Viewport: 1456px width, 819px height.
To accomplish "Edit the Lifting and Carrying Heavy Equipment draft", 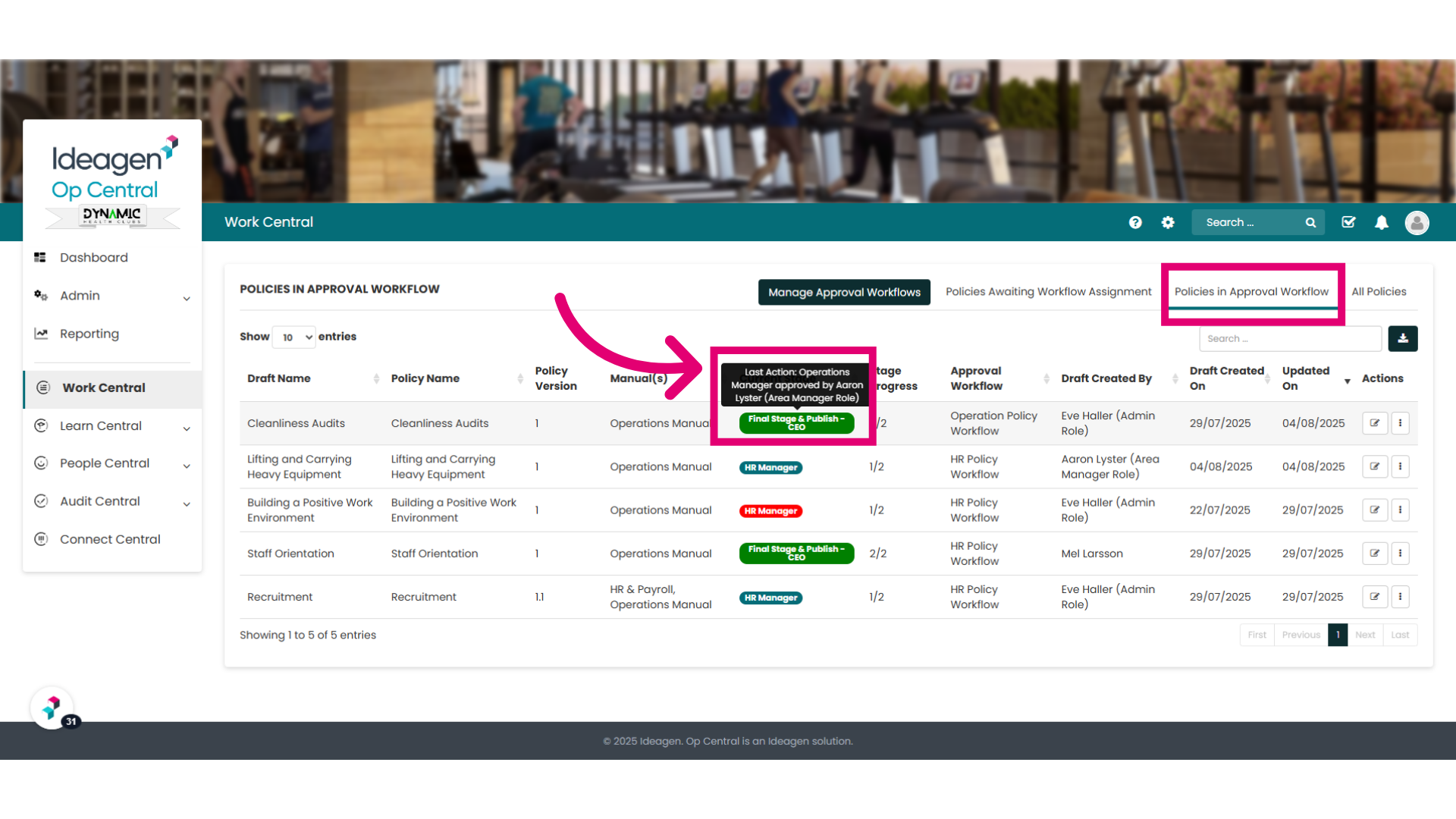I will point(1375,466).
